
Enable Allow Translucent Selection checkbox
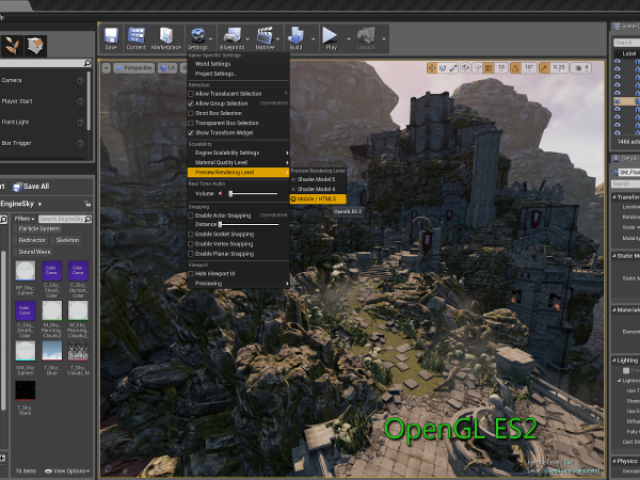pos(191,94)
